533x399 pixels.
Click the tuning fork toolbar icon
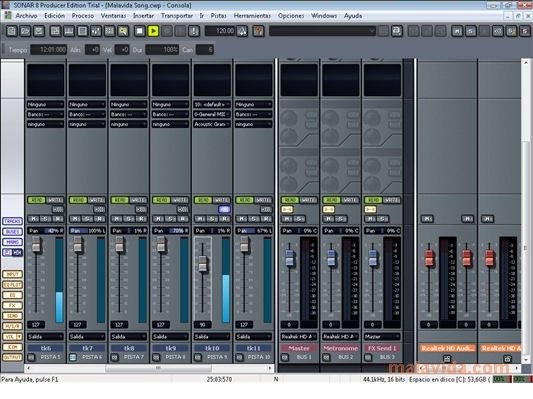click(x=194, y=31)
